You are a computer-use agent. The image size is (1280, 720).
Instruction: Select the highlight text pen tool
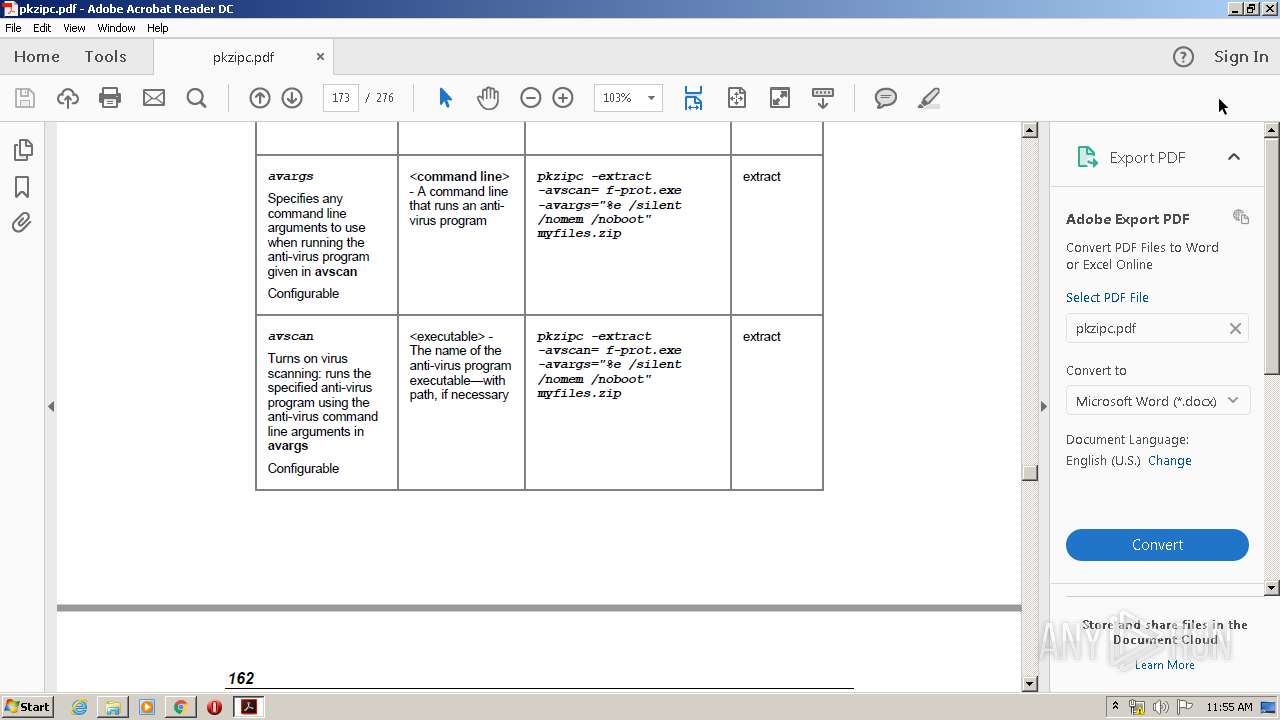coord(929,98)
